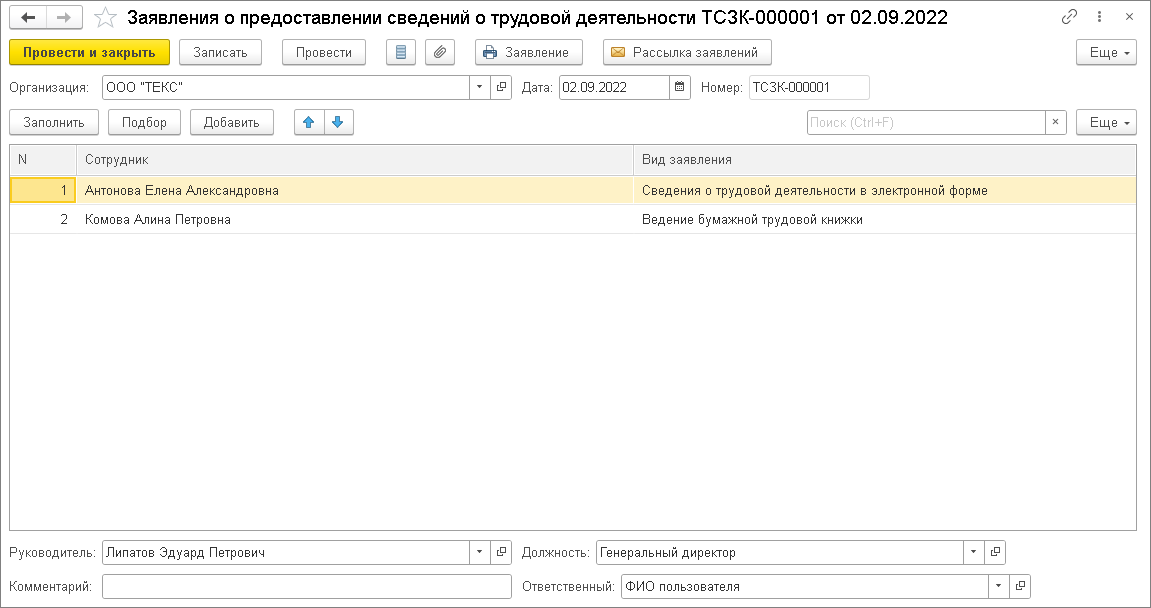This screenshot has width=1151, height=608.
Task: Open the document movements report icon
Action: pyautogui.click(x=401, y=52)
